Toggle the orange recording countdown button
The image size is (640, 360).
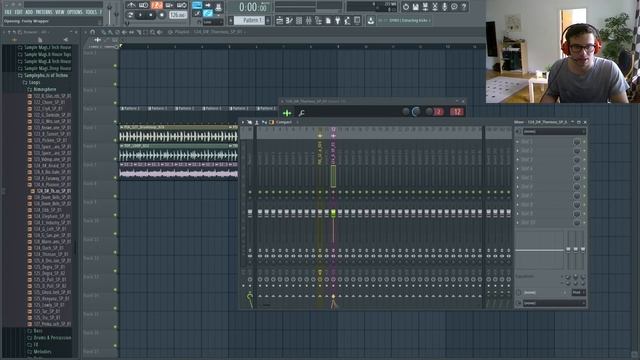click(157, 5)
